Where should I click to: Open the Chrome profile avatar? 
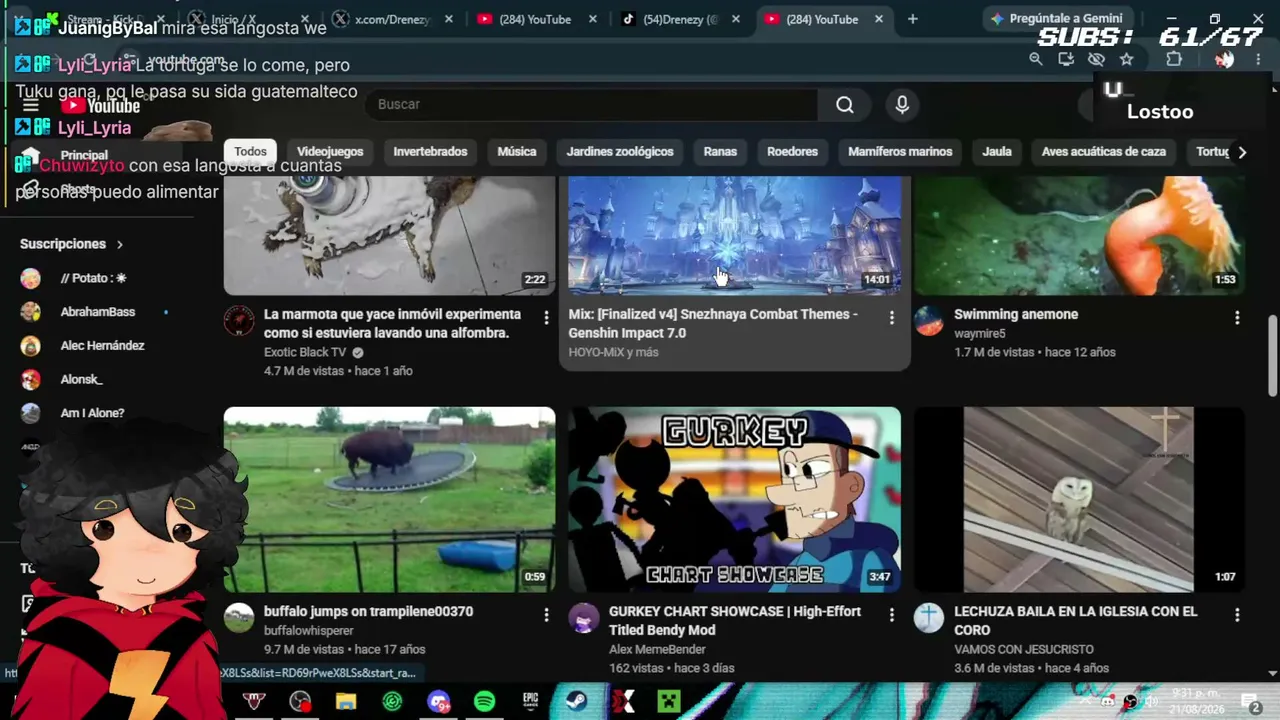[1224, 59]
